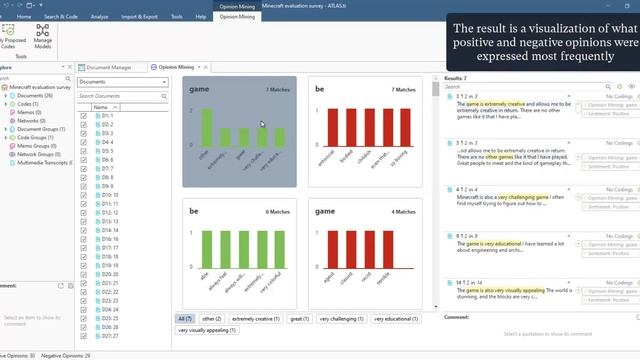Click the Search Documents magnifier icon

tap(164, 96)
